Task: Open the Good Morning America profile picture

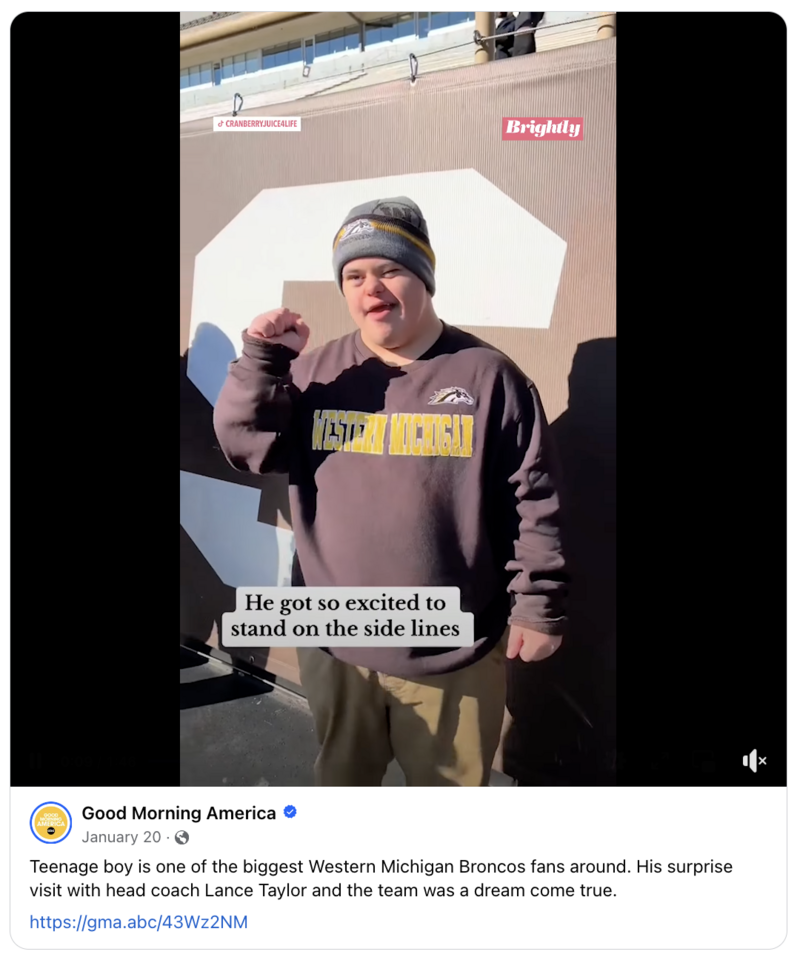Action: pos(51,823)
